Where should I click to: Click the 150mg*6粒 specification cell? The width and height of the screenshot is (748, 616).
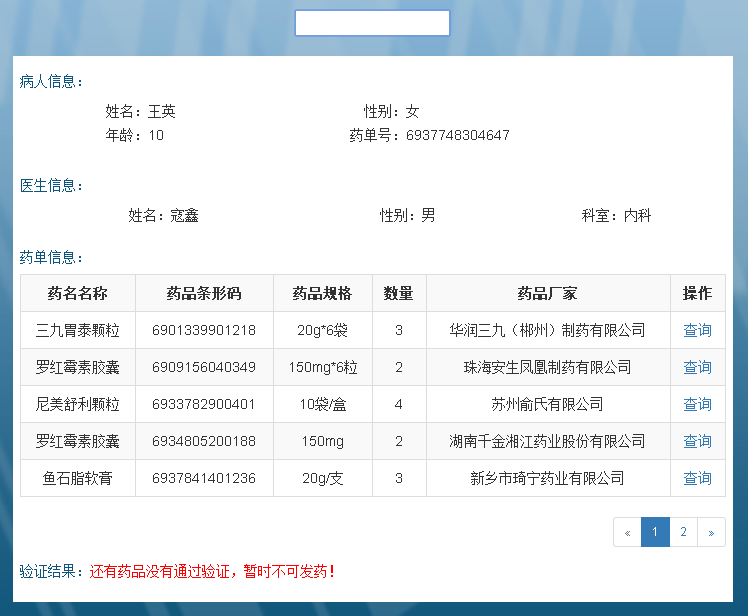pos(322,367)
